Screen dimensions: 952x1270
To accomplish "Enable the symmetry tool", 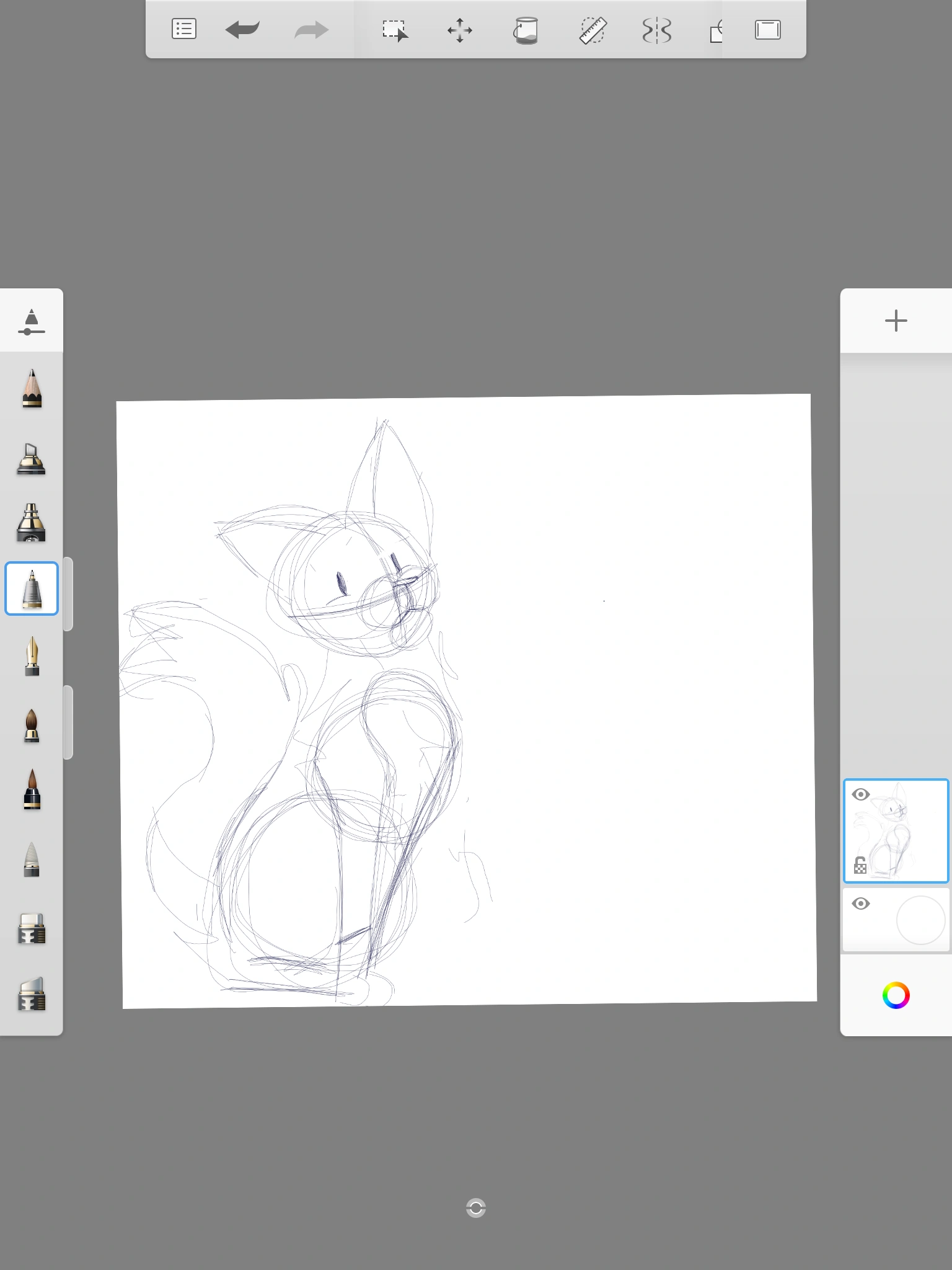I will click(x=657, y=30).
